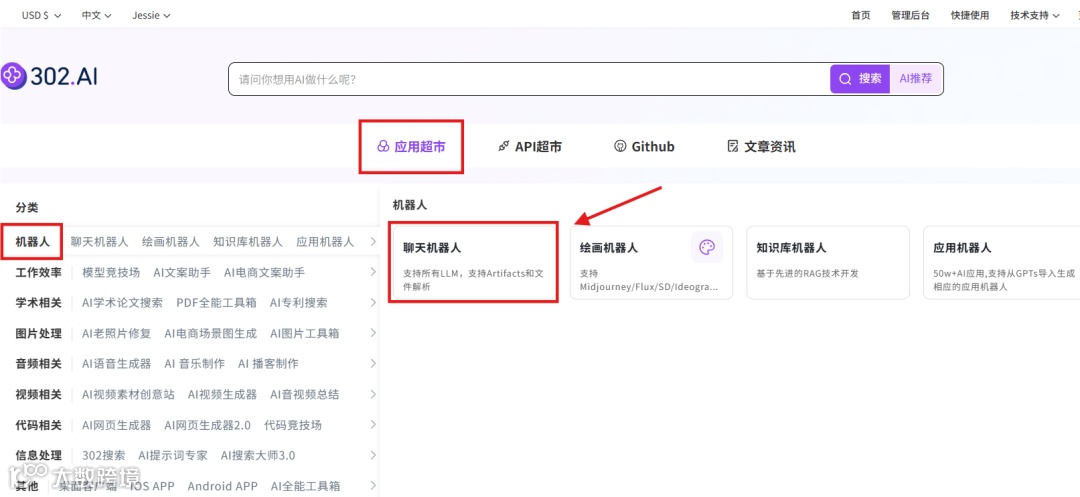Click 知识库机器人 link in category list
This screenshot has width=1080, height=497.
click(x=248, y=242)
